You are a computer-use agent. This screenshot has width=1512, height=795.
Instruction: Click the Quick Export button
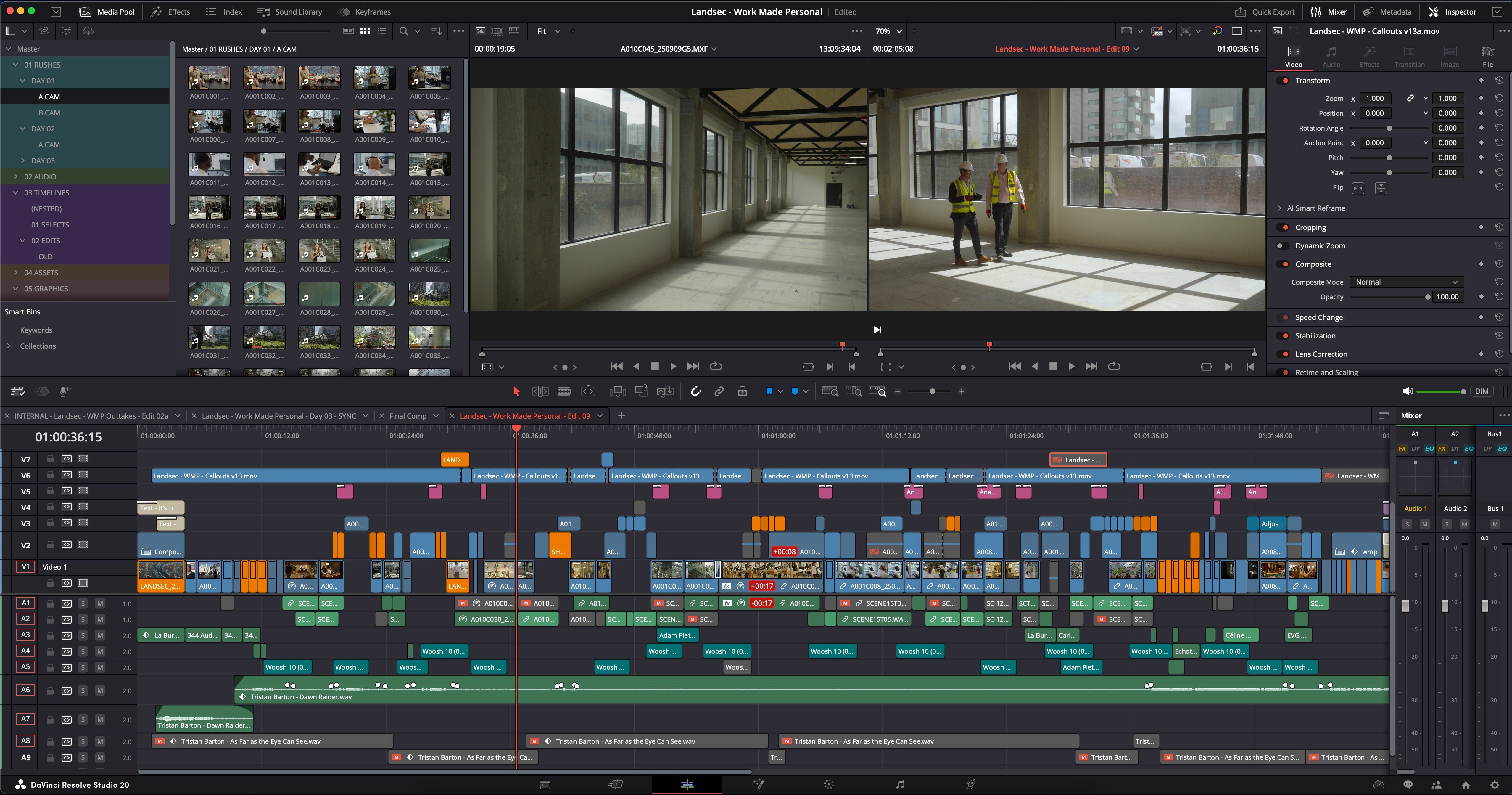1264,12
